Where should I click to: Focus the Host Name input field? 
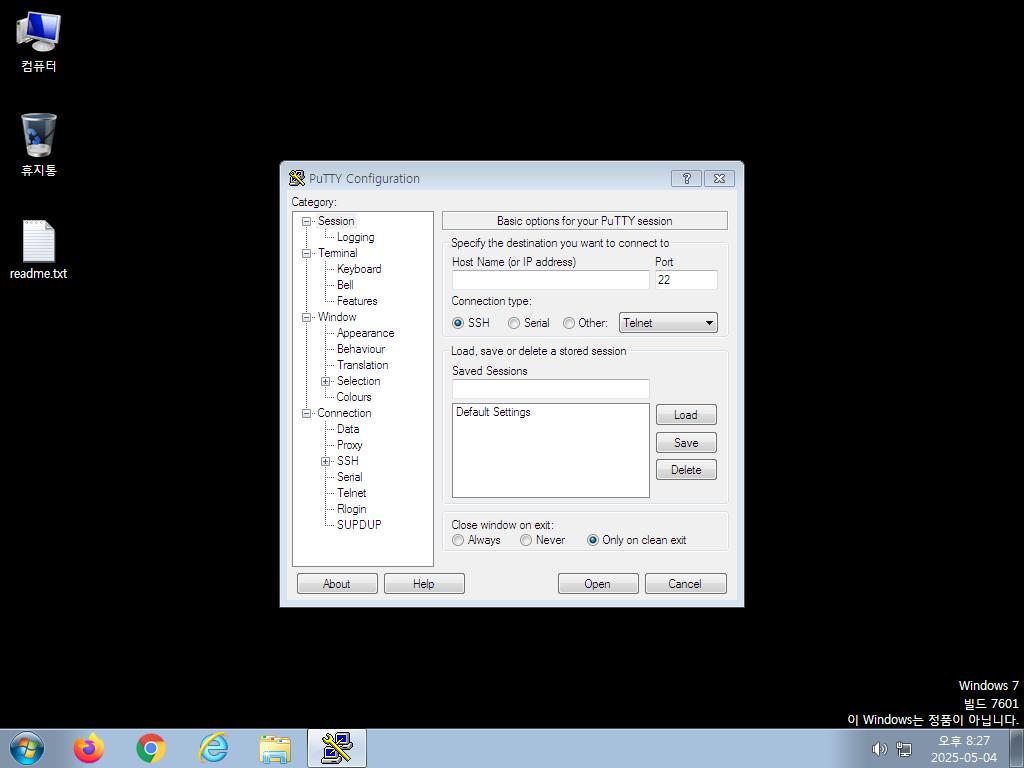tap(551, 280)
